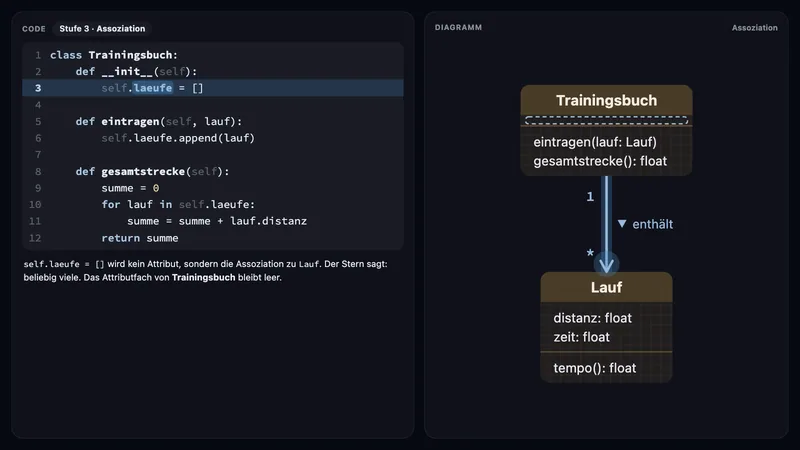The width and height of the screenshot is (800, 450).
Task: Click the Lauf class title in diagram
Action: [x=606, y=287]
